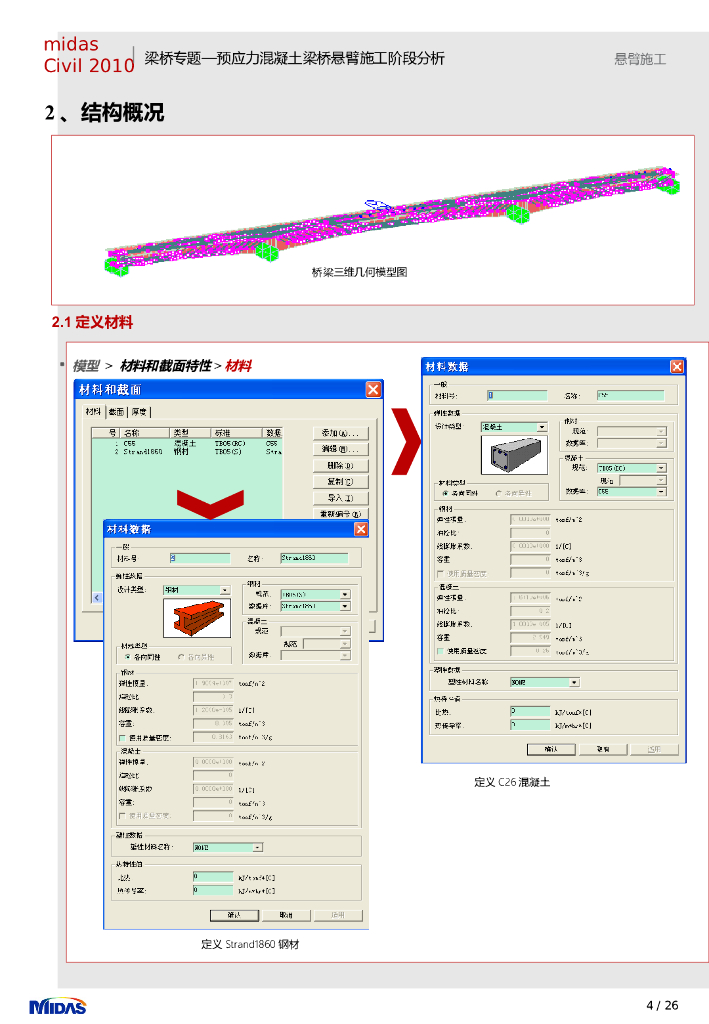Click the 2.1 定义材料 section heading
This screenshot has height=1024, width=709.
92,322
